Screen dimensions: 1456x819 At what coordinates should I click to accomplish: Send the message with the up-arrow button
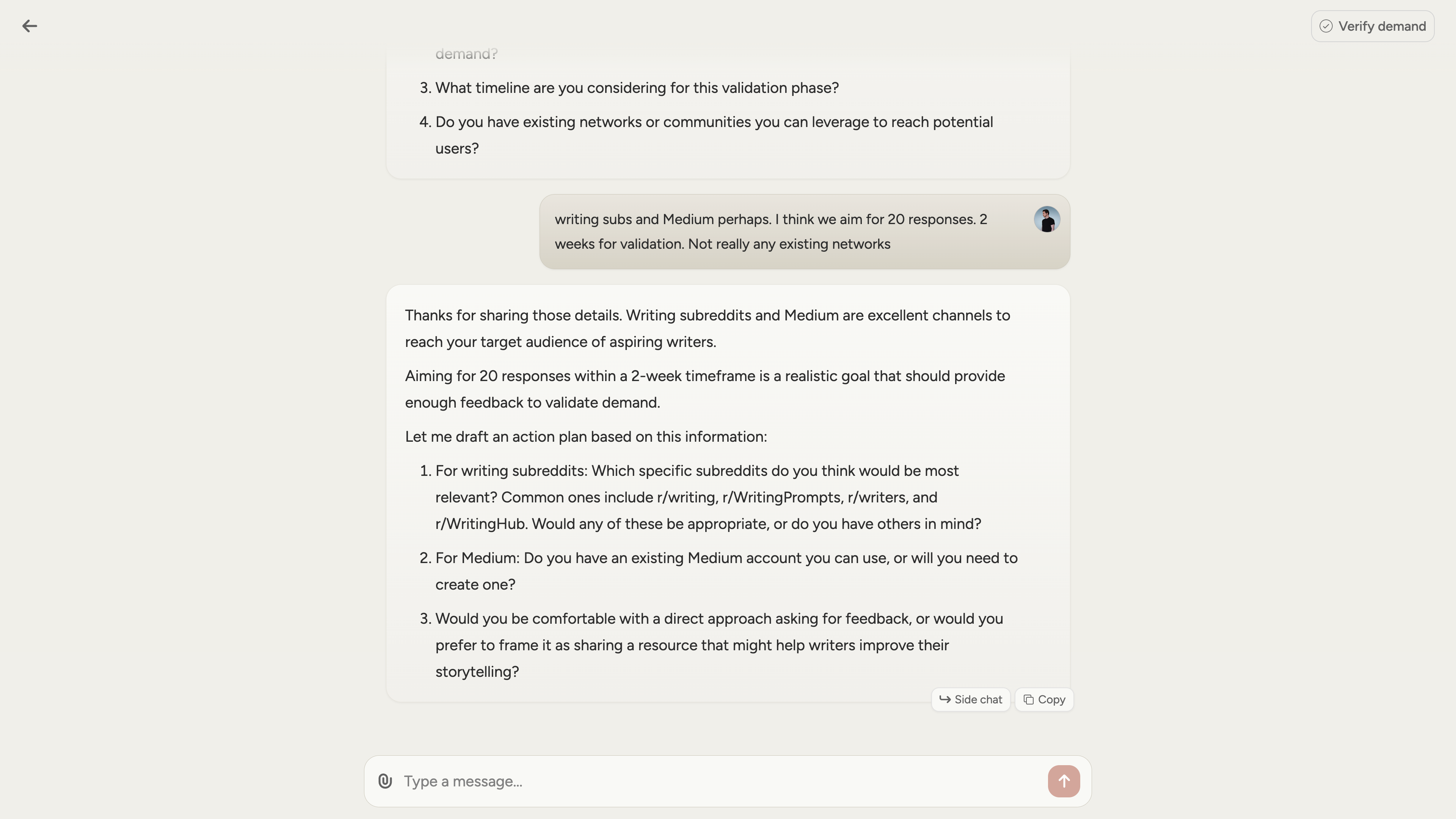pyautogui.click(x=1064, y=781)
